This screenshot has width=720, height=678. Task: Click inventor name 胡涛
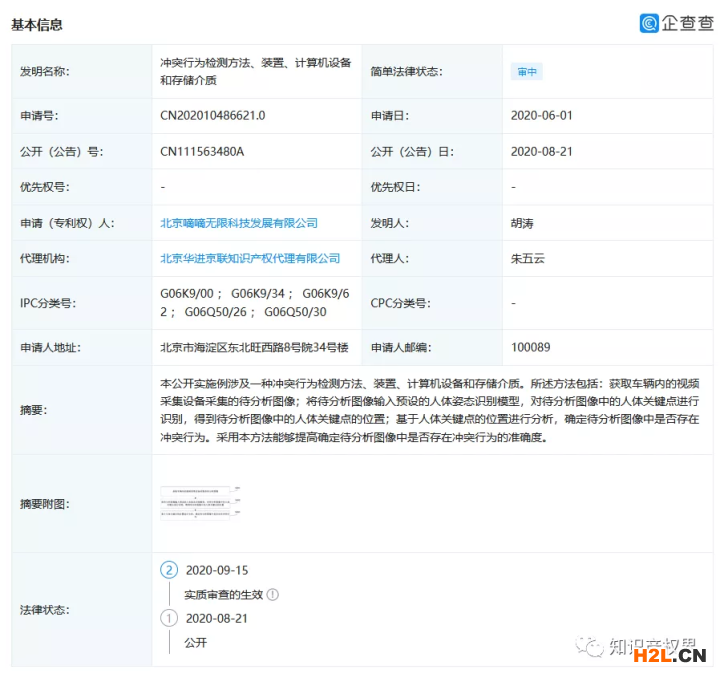(x=522, y=223)
